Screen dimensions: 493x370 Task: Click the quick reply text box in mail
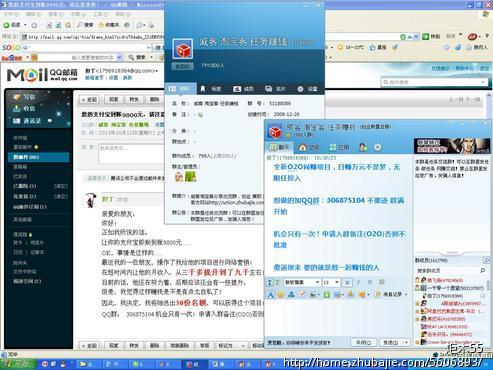click(x=131, y=154)
